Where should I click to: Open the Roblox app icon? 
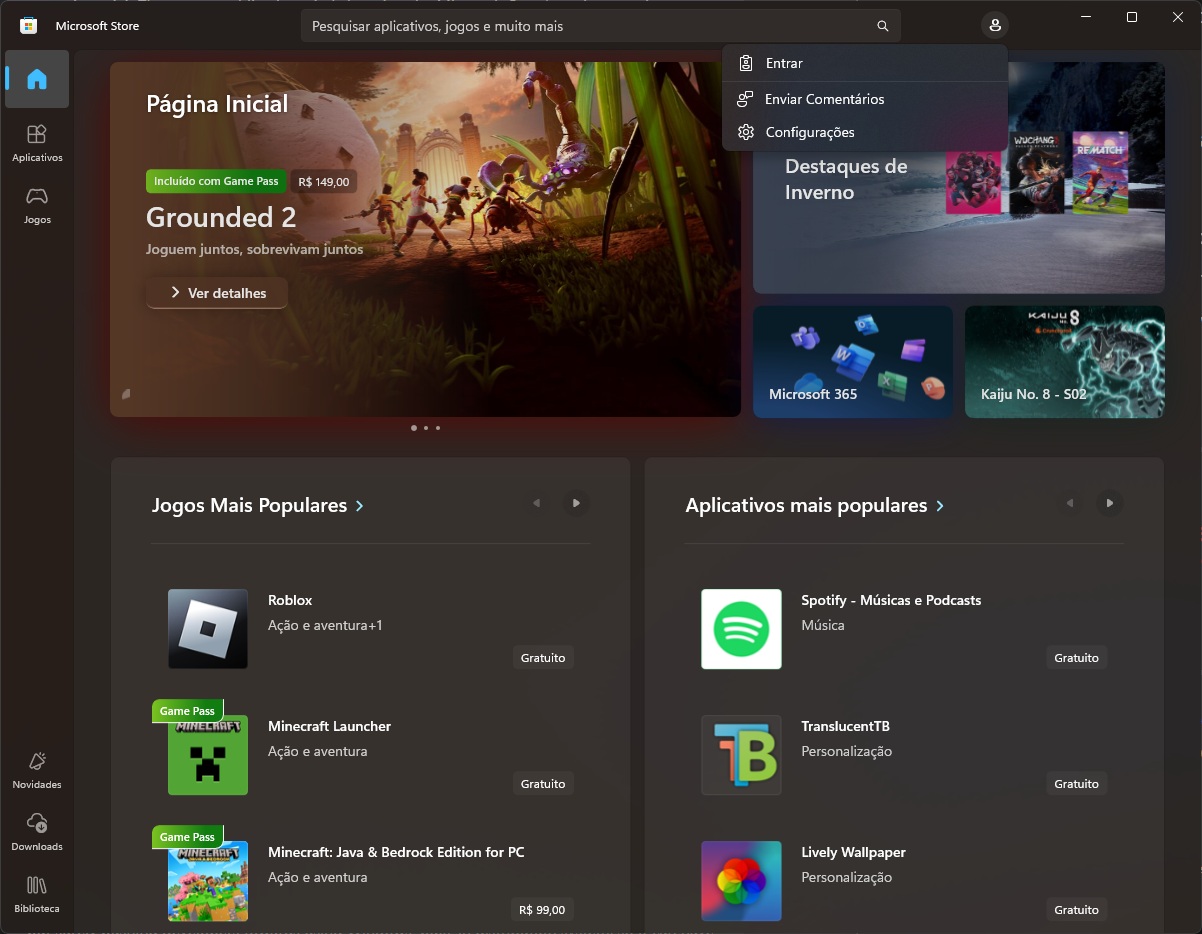(x=208, y=629)
